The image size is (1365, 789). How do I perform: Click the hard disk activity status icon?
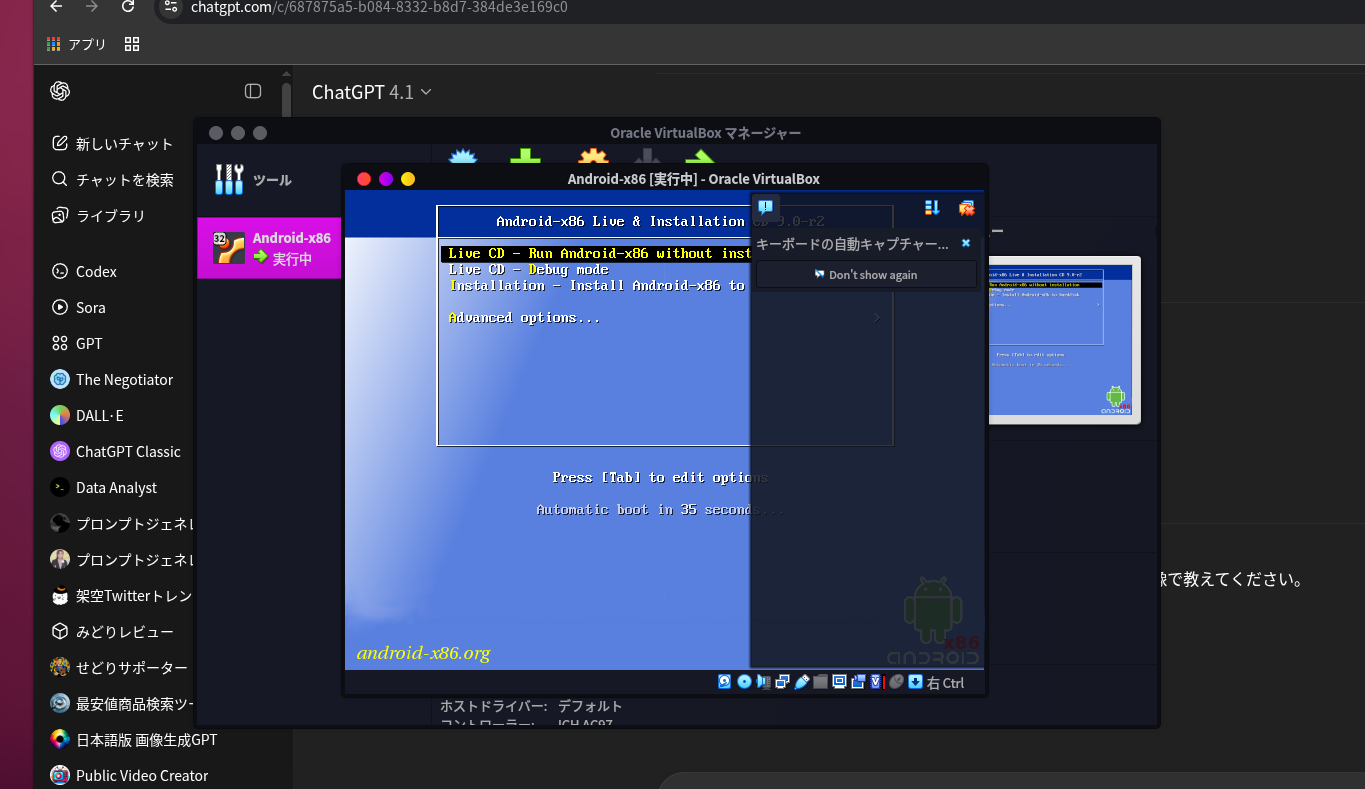pyautogui.click(x=725, y=682)
